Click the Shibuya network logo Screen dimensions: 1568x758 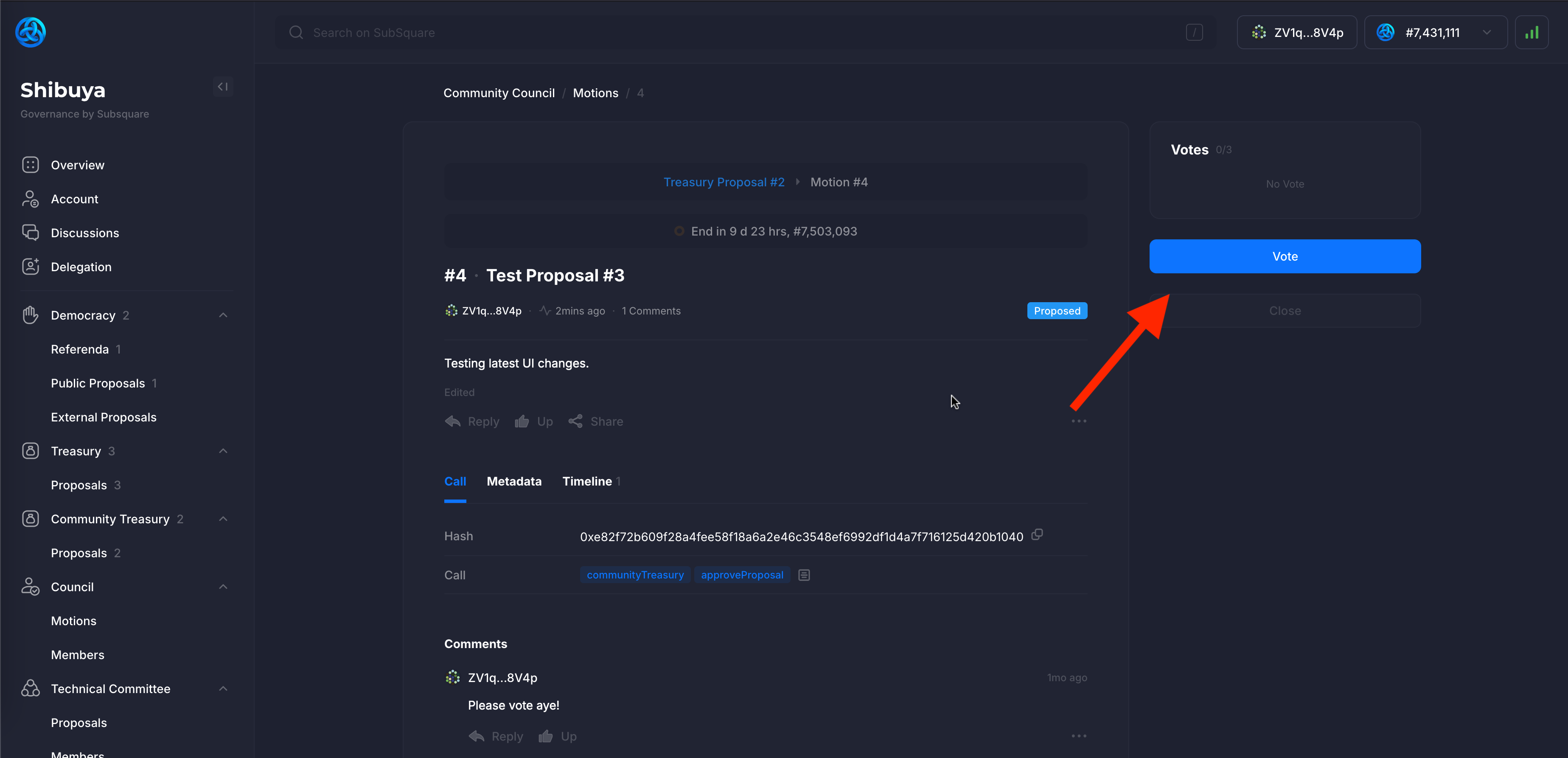point(31,32)
